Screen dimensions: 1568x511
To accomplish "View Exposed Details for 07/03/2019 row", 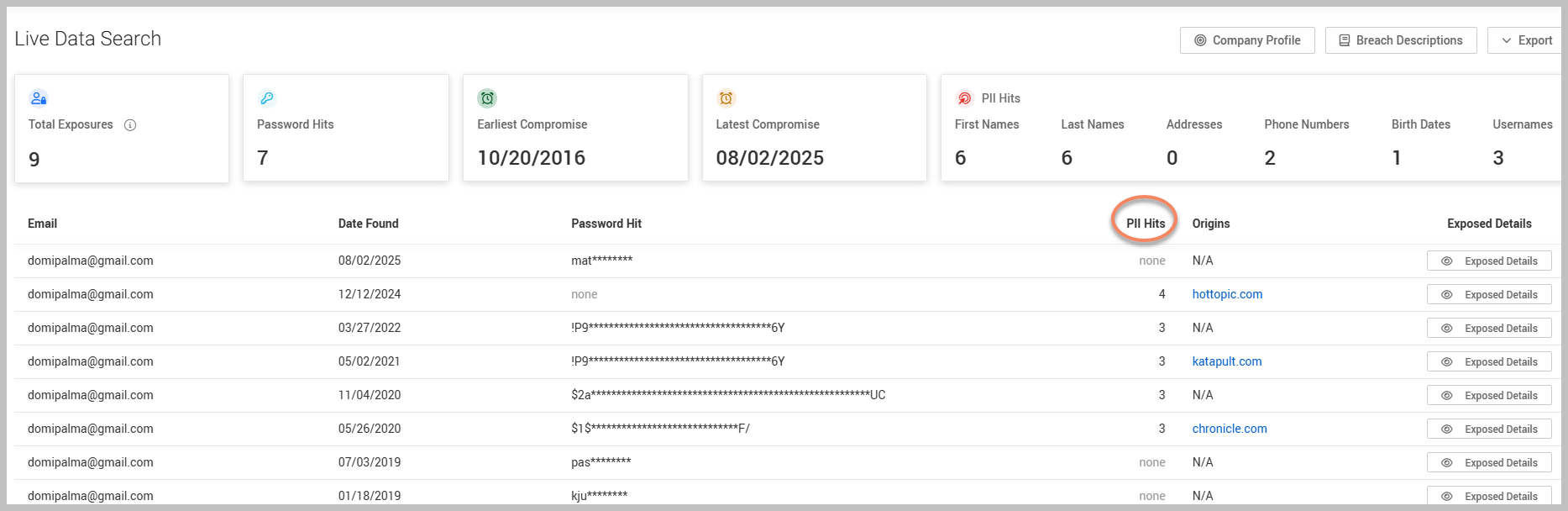I will coord(1488,463).
